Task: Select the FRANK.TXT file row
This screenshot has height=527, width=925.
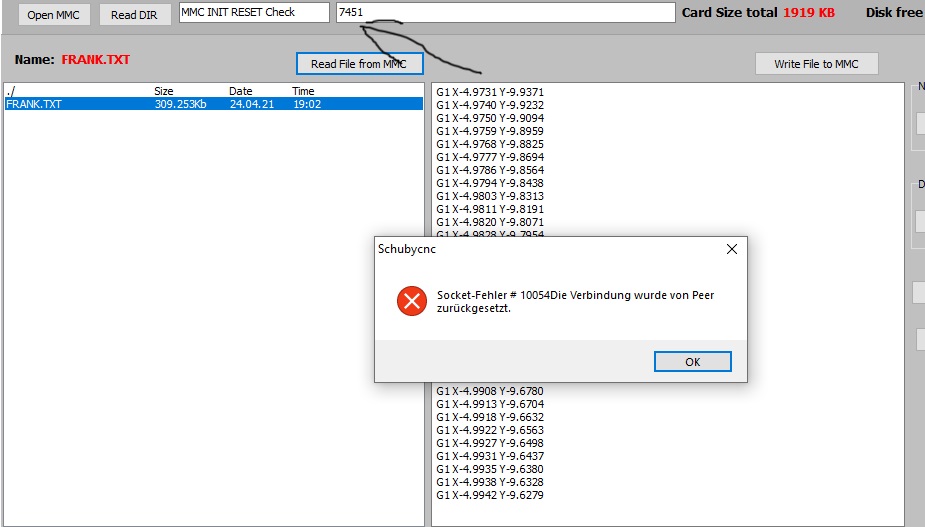Action: click(x=214, y=104)
